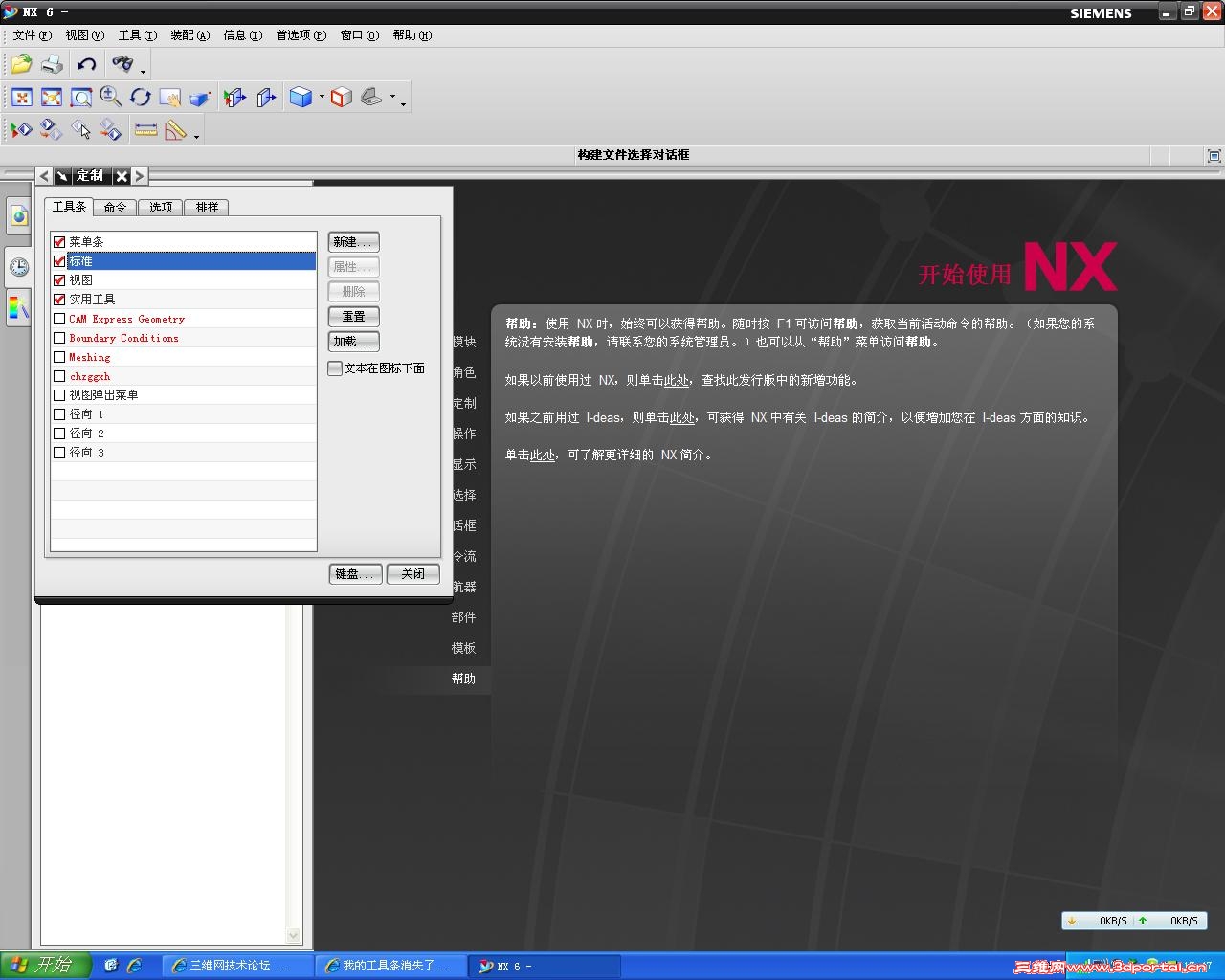Select the Rotate view tool
The height and width of the screenshot is (980, 1225).
[141, 97]
